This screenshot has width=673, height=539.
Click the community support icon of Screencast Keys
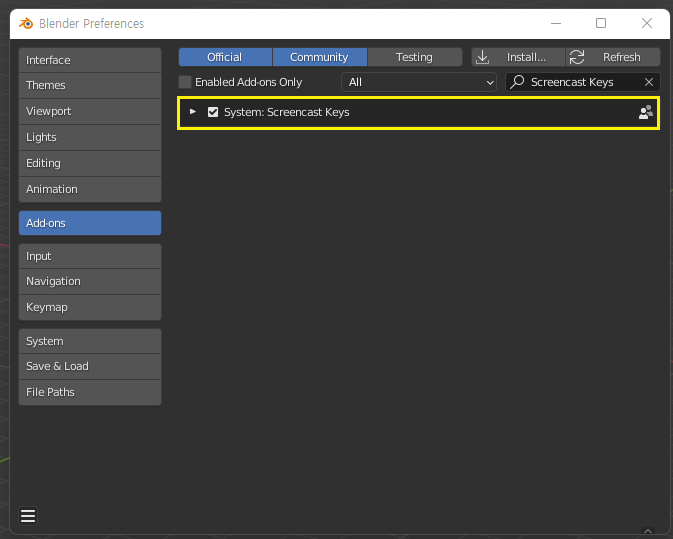coord(646,112)
